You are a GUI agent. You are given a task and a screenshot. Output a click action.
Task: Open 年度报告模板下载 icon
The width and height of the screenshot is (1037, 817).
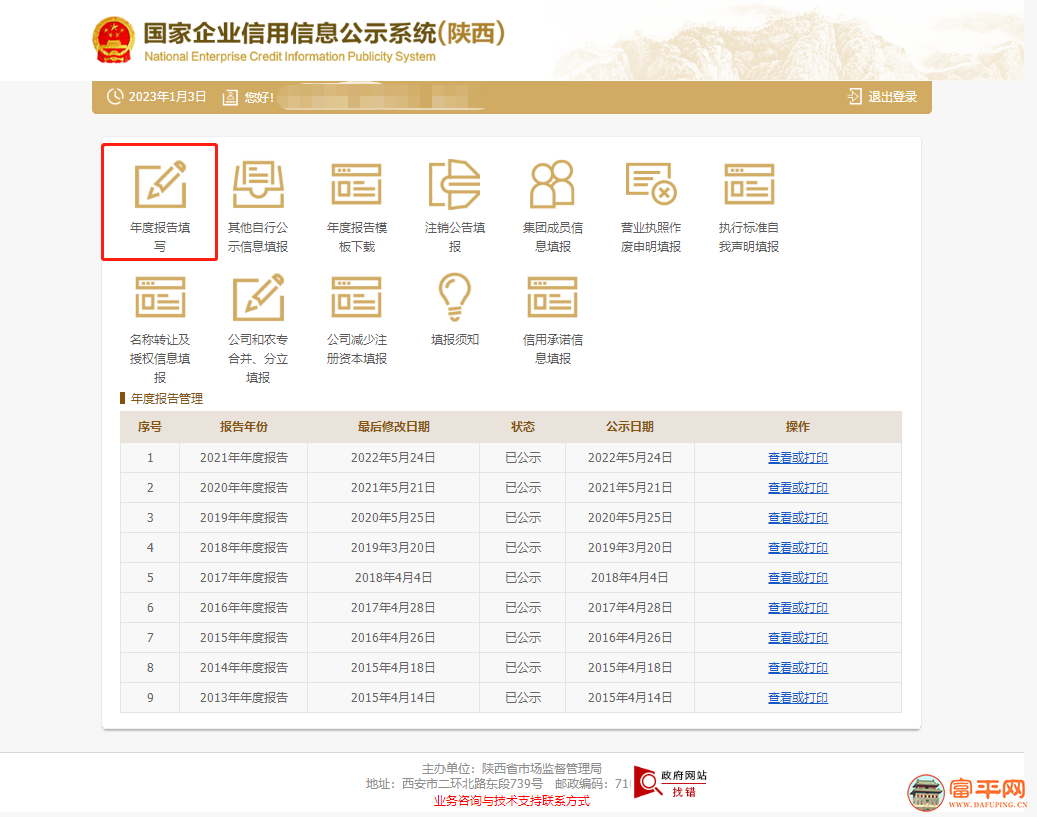pos(356,185)
